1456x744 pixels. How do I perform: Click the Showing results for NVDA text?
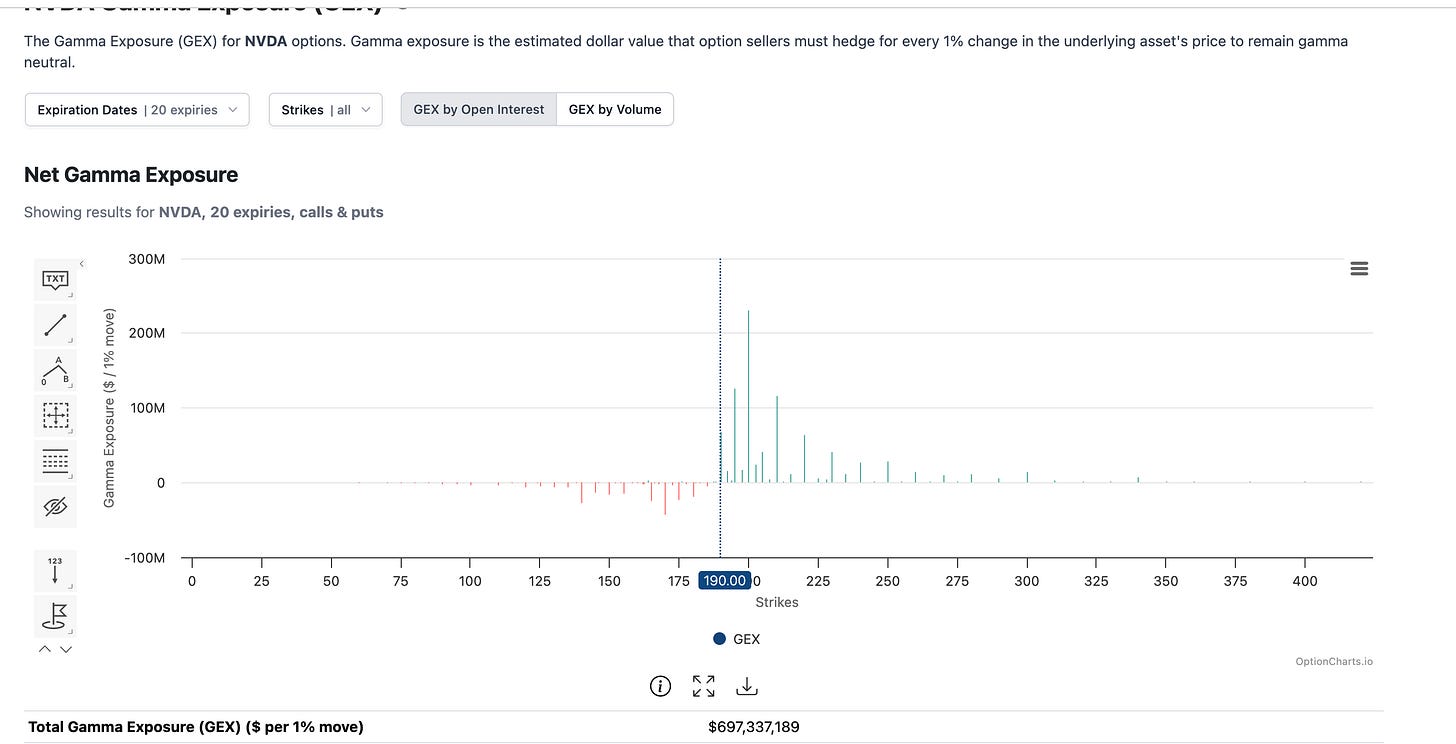tap(203, 212)
